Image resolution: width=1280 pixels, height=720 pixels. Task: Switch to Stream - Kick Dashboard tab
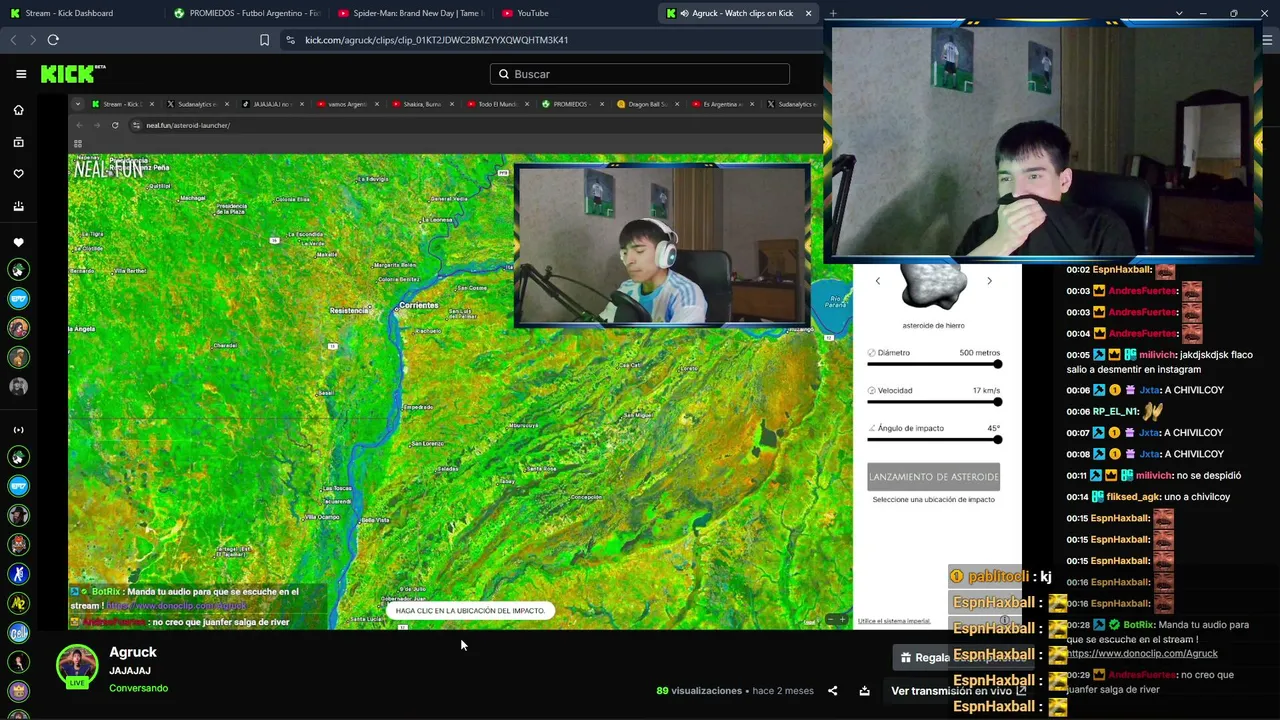(68, 13)
